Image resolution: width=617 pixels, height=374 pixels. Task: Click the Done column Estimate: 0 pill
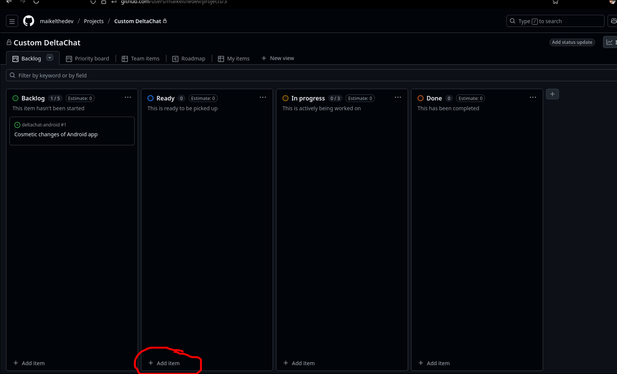470,98
